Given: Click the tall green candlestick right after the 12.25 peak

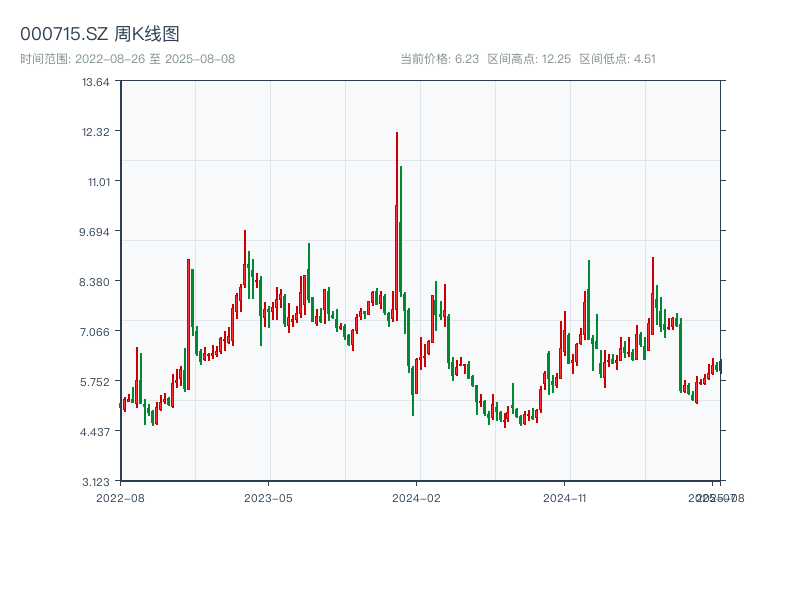Looking at the screenshot, I should pos(401,230).
